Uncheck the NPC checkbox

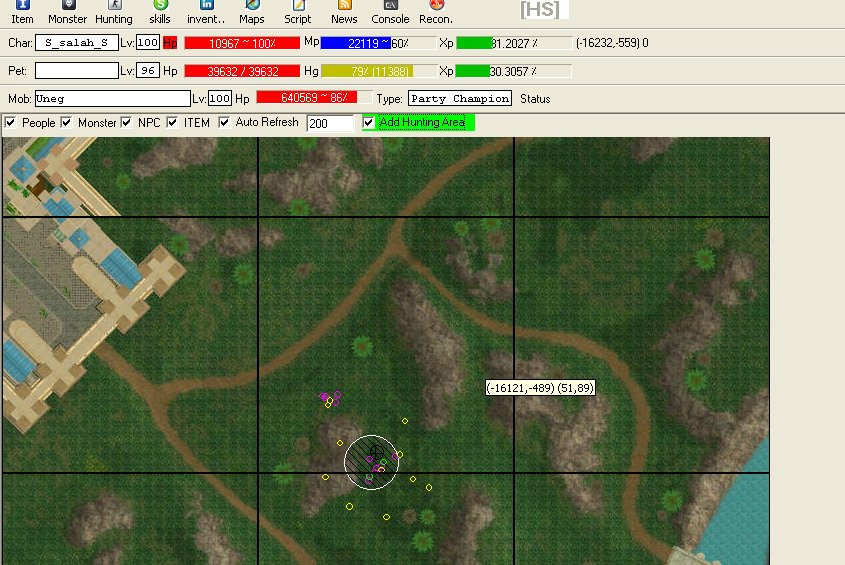tap(126, 122)
